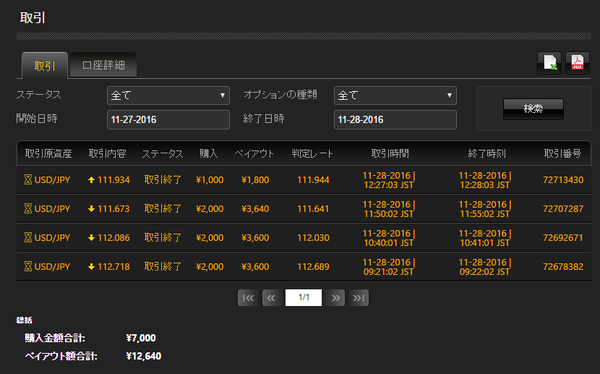Click down arrow beside 112.086

pos(91,238)
